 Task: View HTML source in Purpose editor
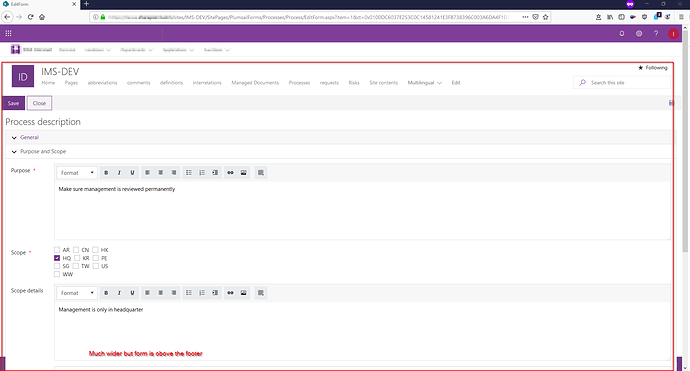click(x=261, y=173)
